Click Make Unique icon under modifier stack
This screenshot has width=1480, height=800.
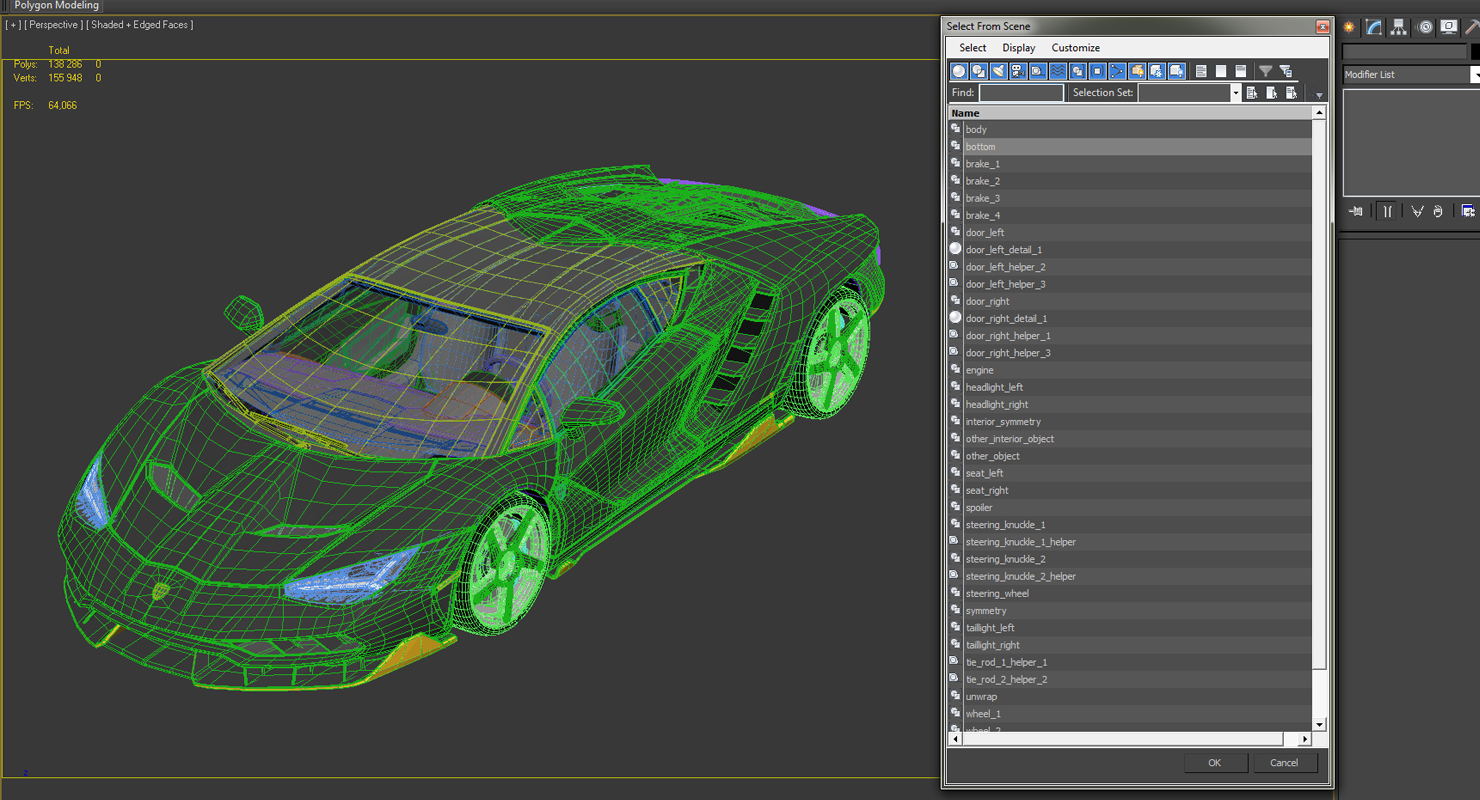(x=1417, y=211)
